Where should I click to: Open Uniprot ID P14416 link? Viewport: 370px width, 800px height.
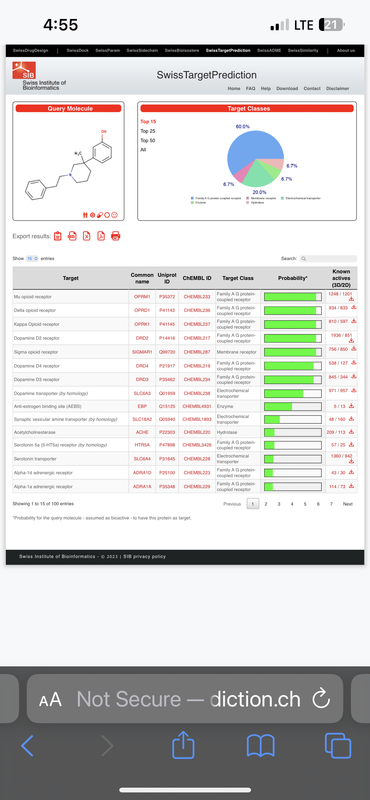(x=167, y=338)
